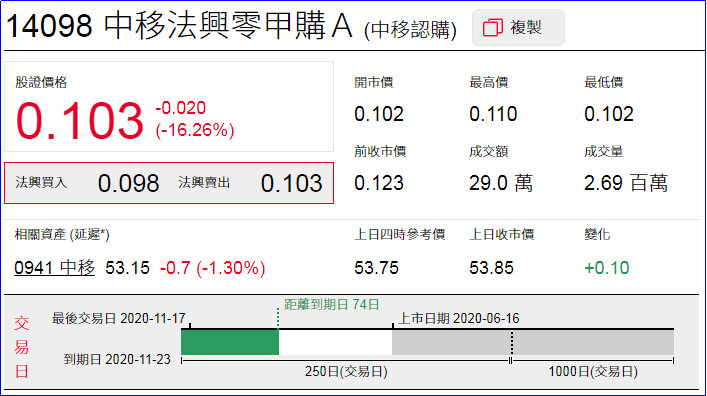This screenshot has height=396, width=707.
Task: Click the 股證價格 label
Action: click(41, 82)
